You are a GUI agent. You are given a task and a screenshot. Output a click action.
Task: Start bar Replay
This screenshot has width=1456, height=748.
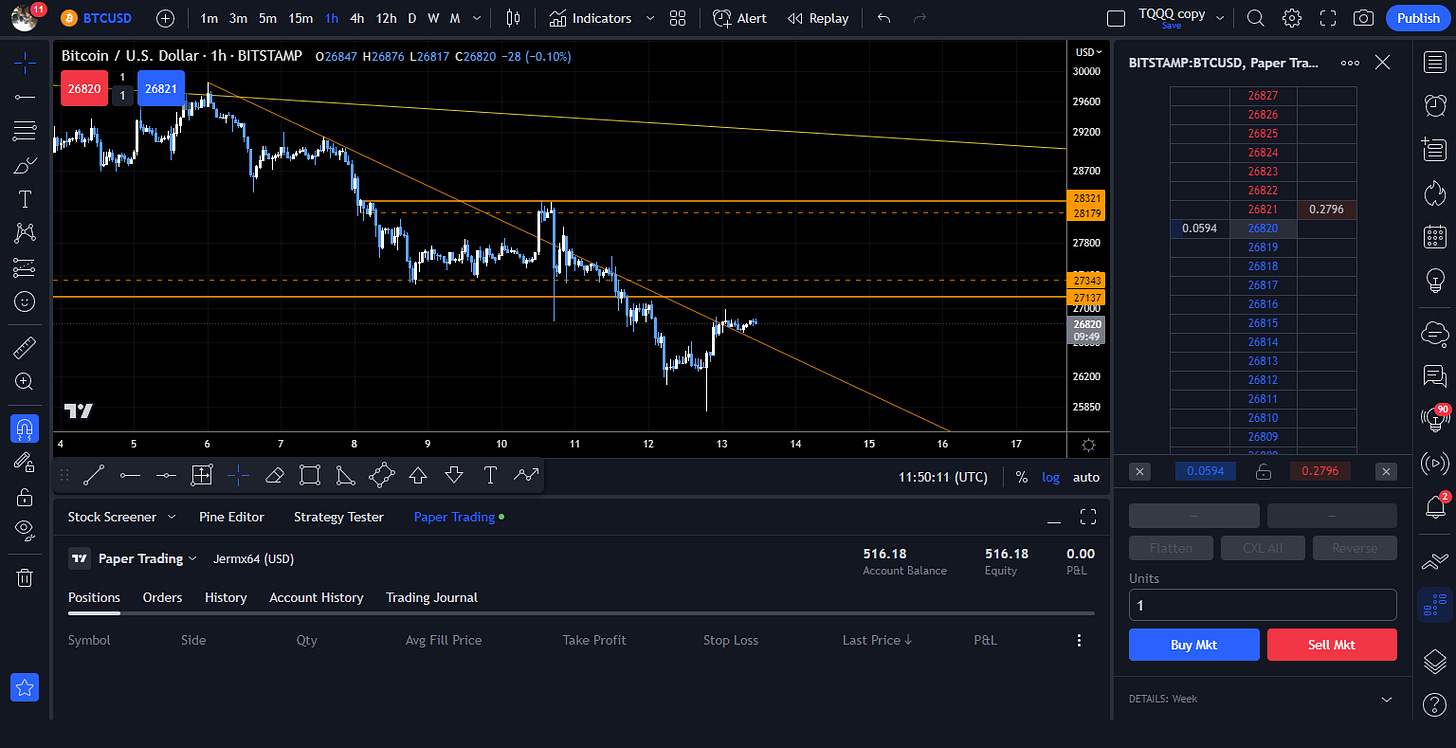click(818, 18)
